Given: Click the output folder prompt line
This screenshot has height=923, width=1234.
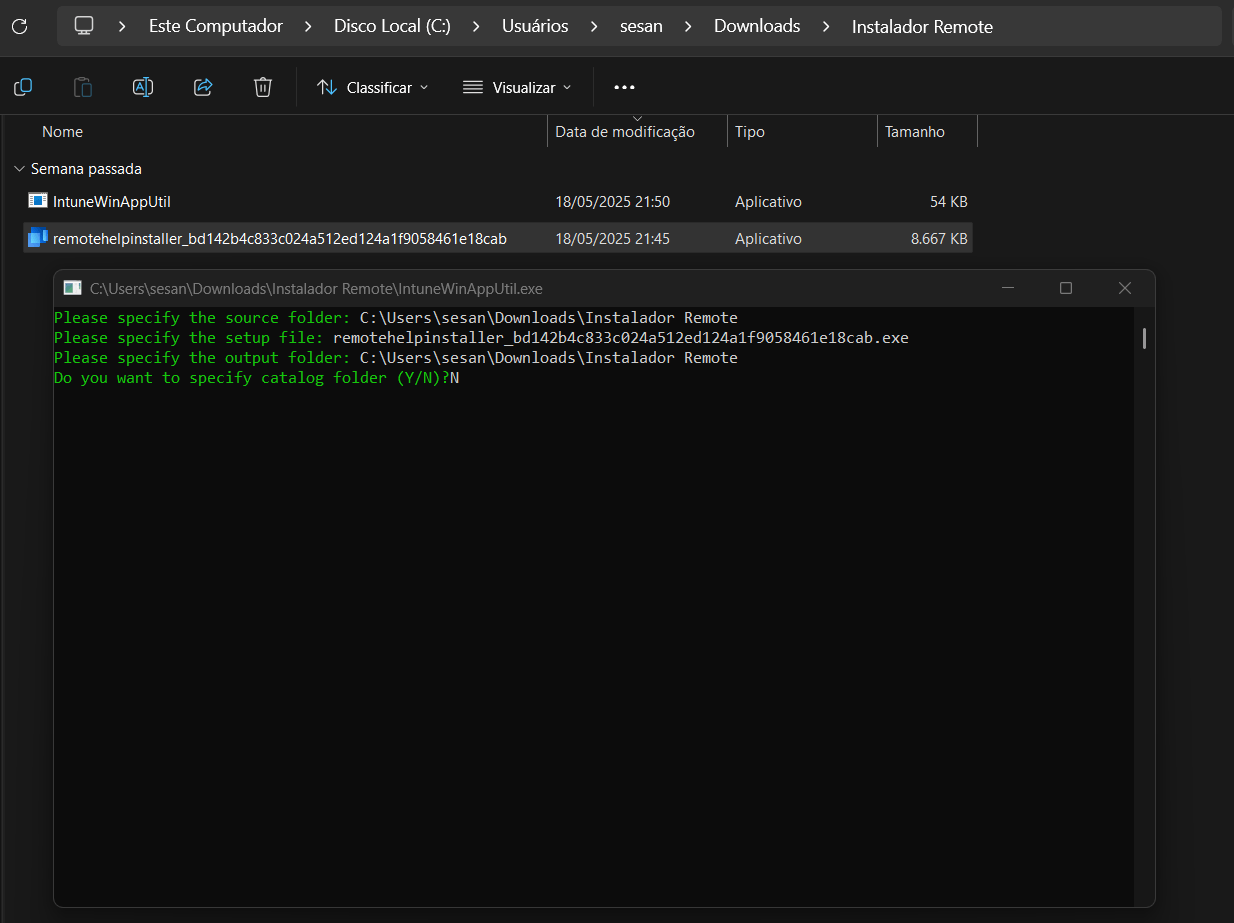Looking at the screenshot, I should (x=396, y=358).
